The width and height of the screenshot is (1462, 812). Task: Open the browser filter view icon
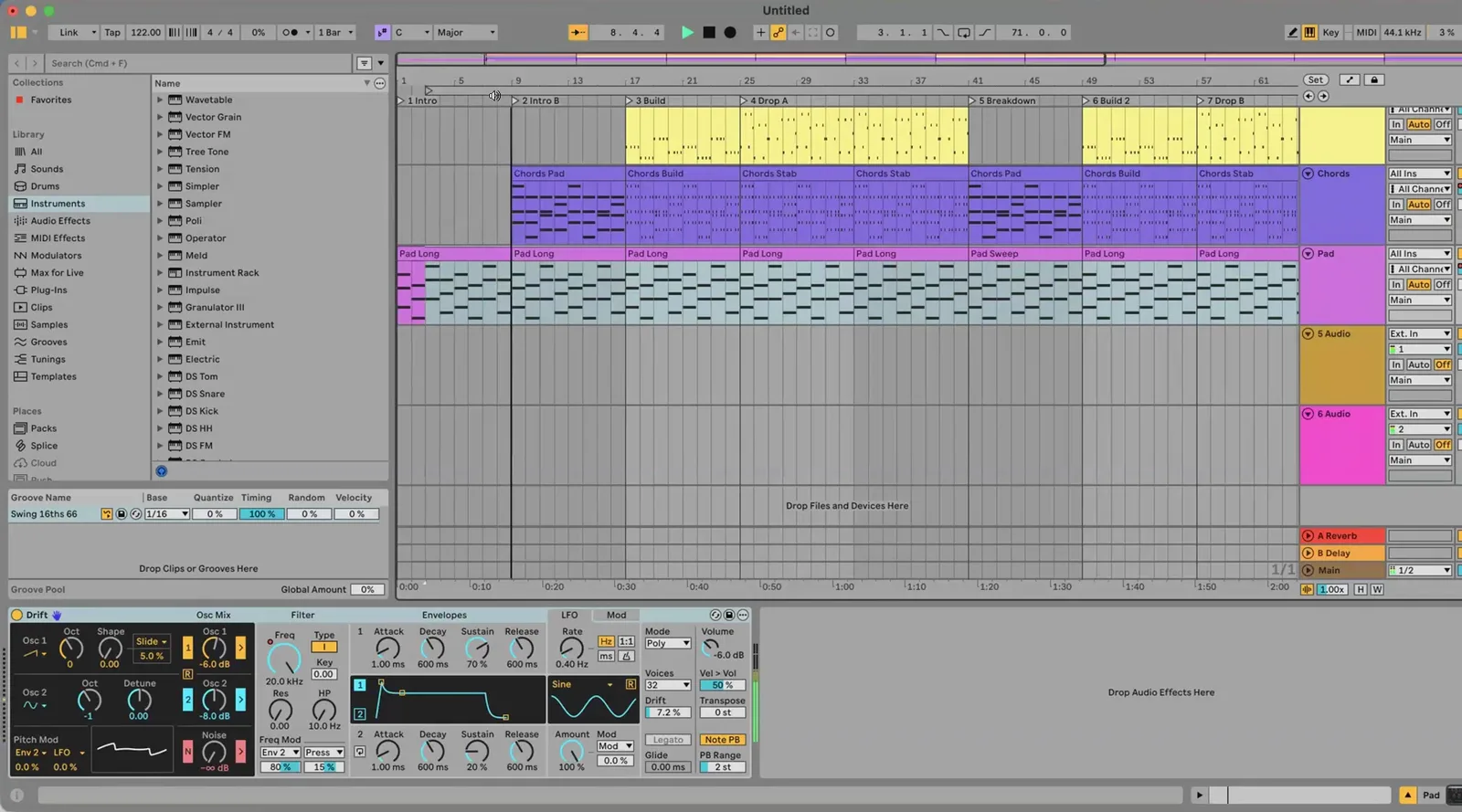point(364,63)
